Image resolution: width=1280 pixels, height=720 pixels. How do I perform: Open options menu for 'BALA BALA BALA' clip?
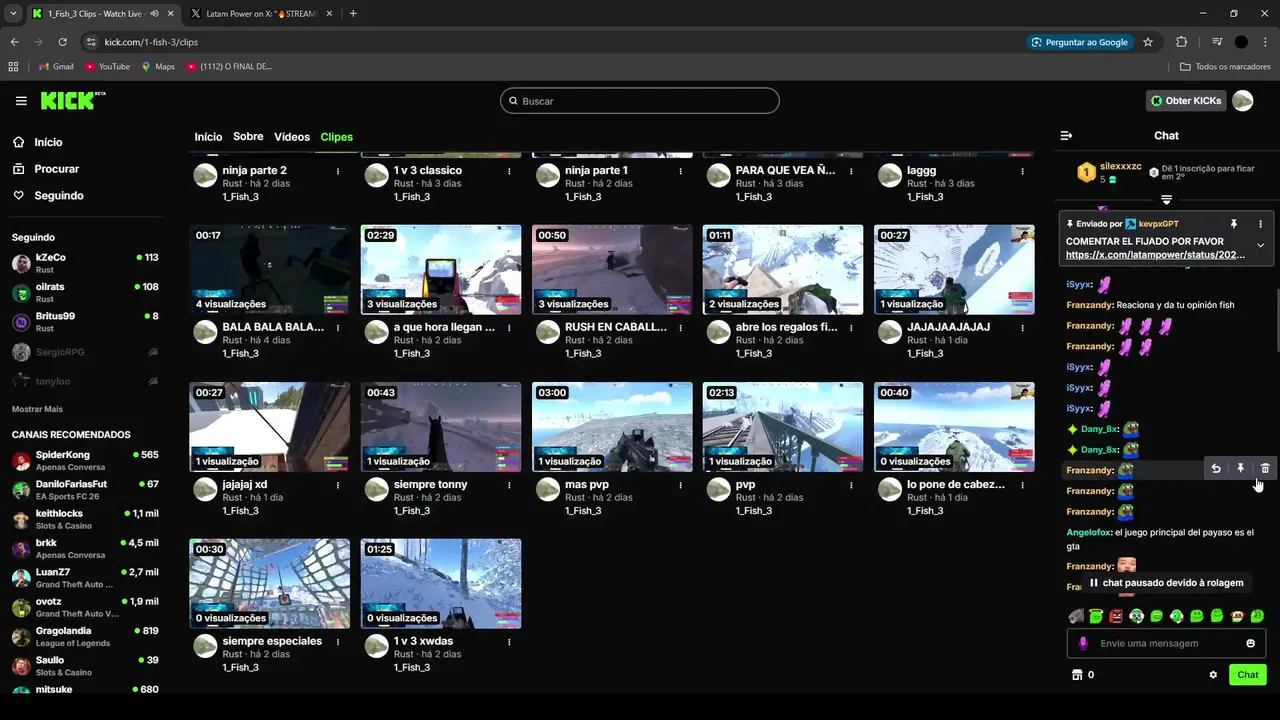tap(338, 327)
